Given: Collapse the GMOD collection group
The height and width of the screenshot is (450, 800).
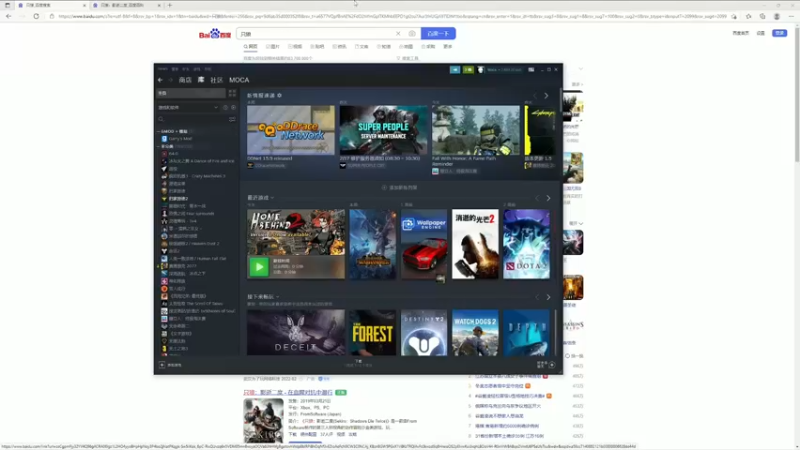Looking at the screenshot, I should [159, 132].
